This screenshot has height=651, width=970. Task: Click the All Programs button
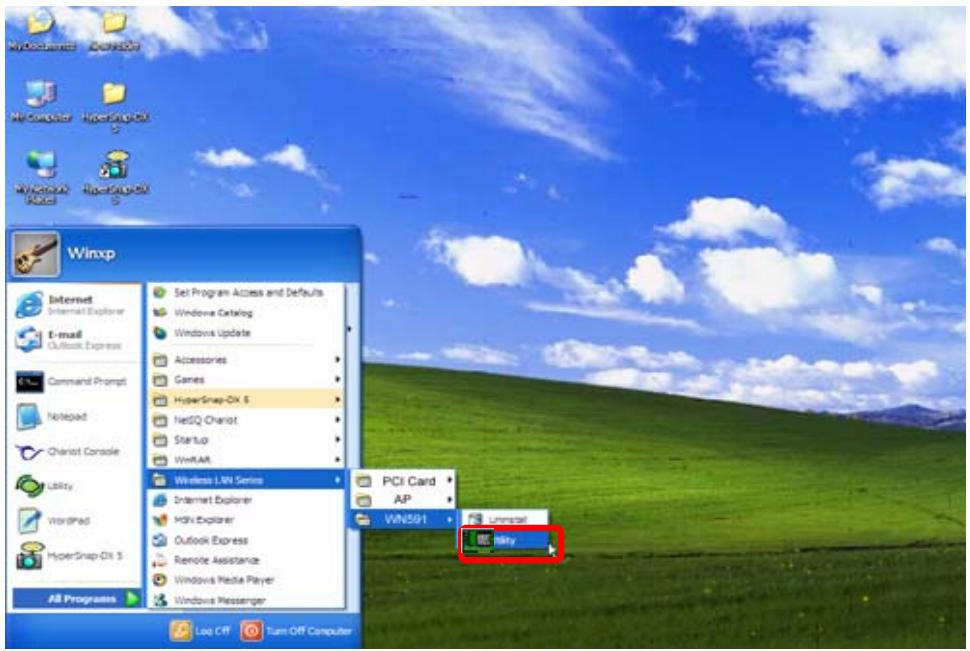click(77, 598)
